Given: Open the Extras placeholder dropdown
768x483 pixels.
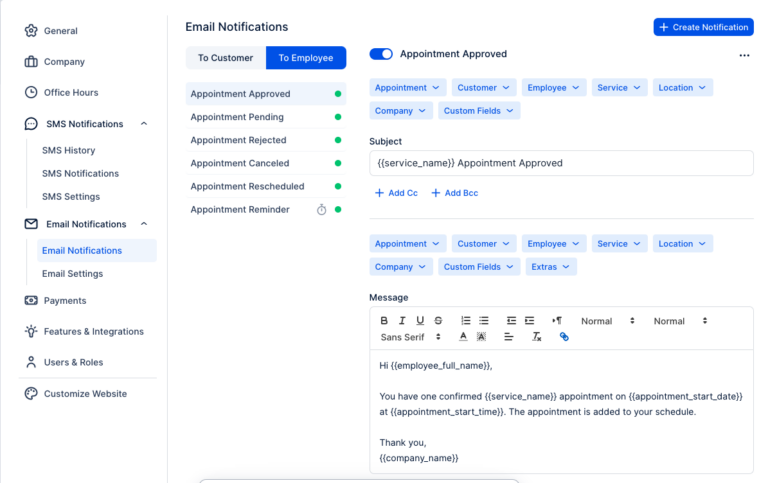Looking at the screenshot, I should point(551,267).
